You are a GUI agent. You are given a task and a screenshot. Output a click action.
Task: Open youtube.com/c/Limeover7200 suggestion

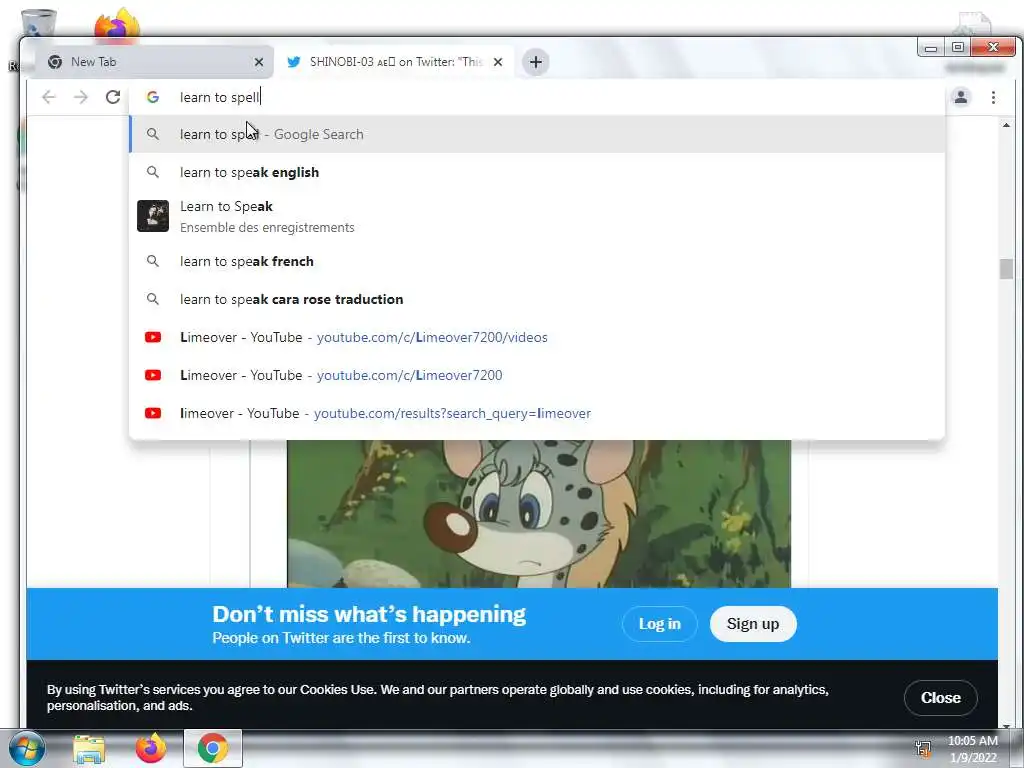coord(537,375)
